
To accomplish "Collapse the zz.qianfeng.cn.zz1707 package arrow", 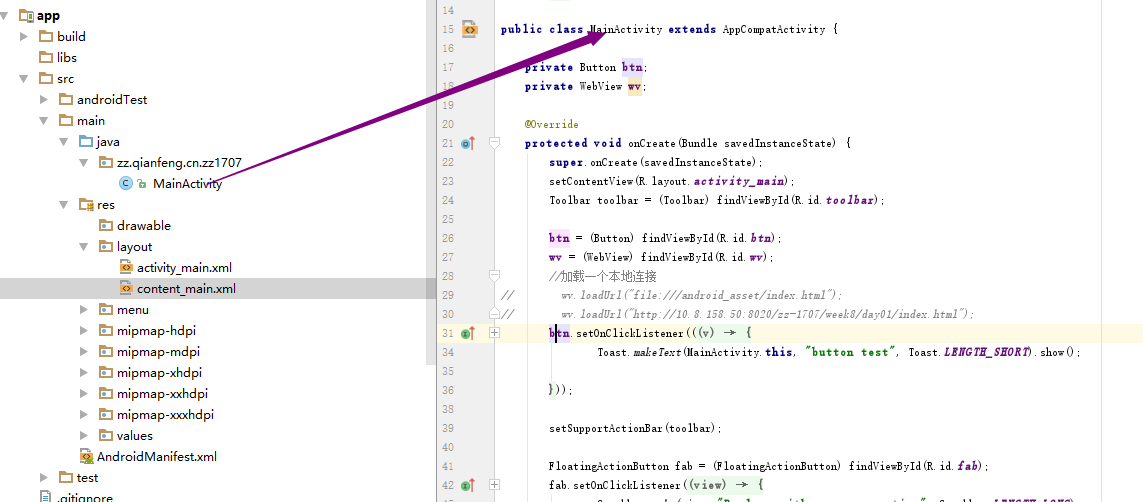I will coord(84,163).
